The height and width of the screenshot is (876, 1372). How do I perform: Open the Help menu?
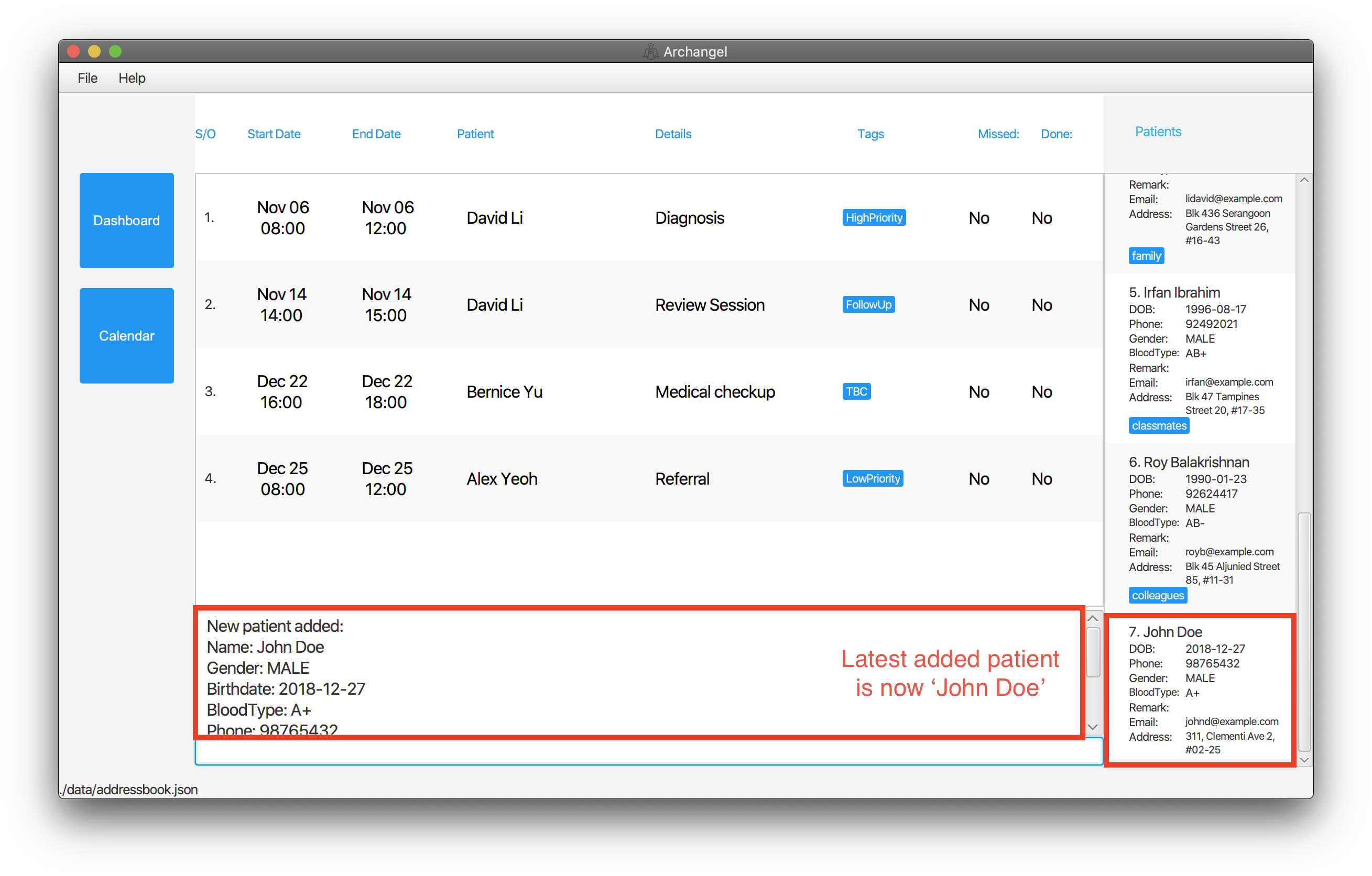pyautogui.click(x=132, y=78)
